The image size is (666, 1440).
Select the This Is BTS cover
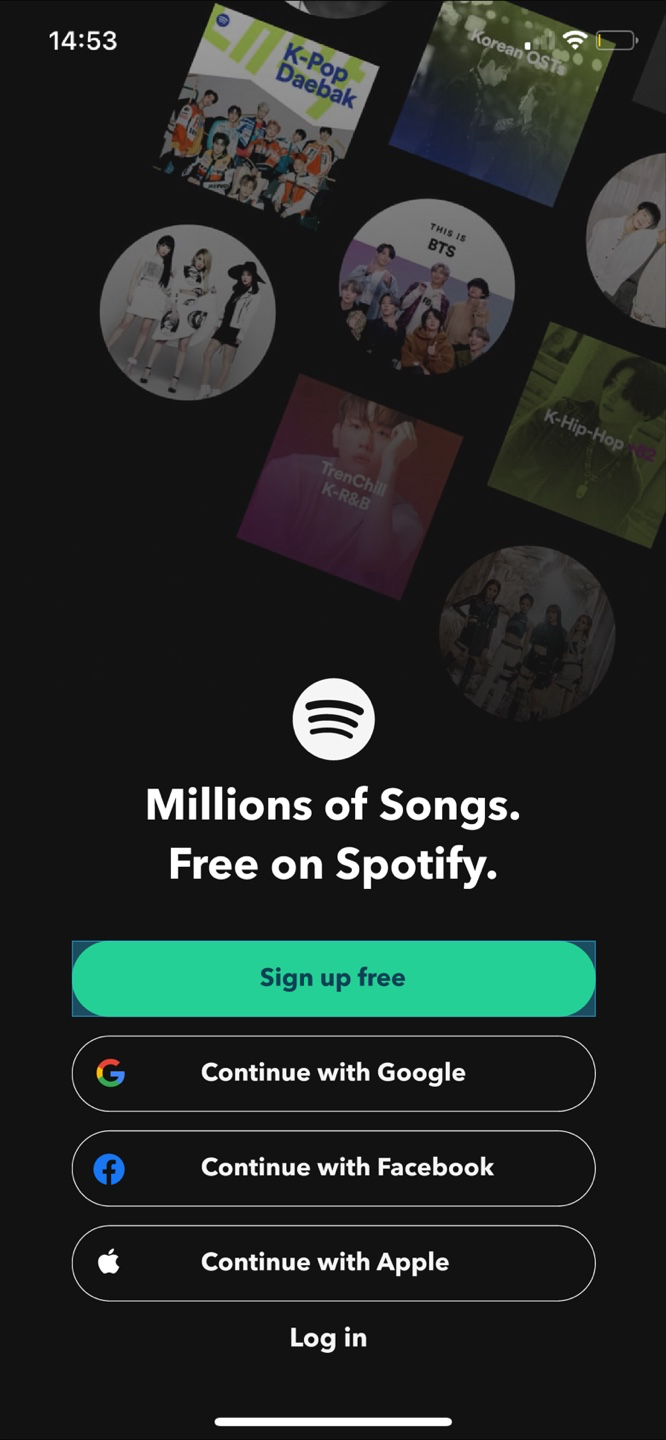point(427,287)
